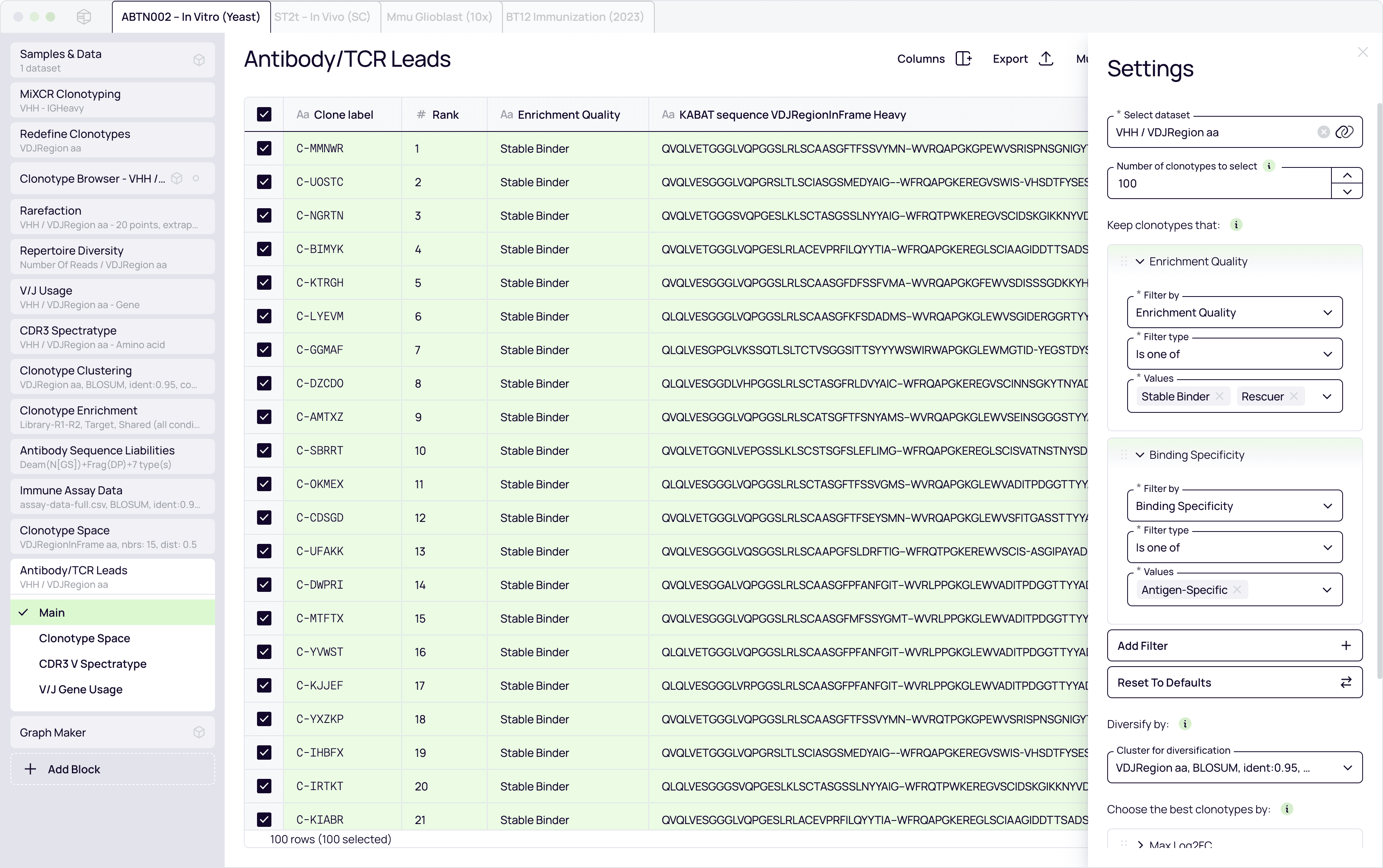Click the Export upload icon

point(1046,59)
